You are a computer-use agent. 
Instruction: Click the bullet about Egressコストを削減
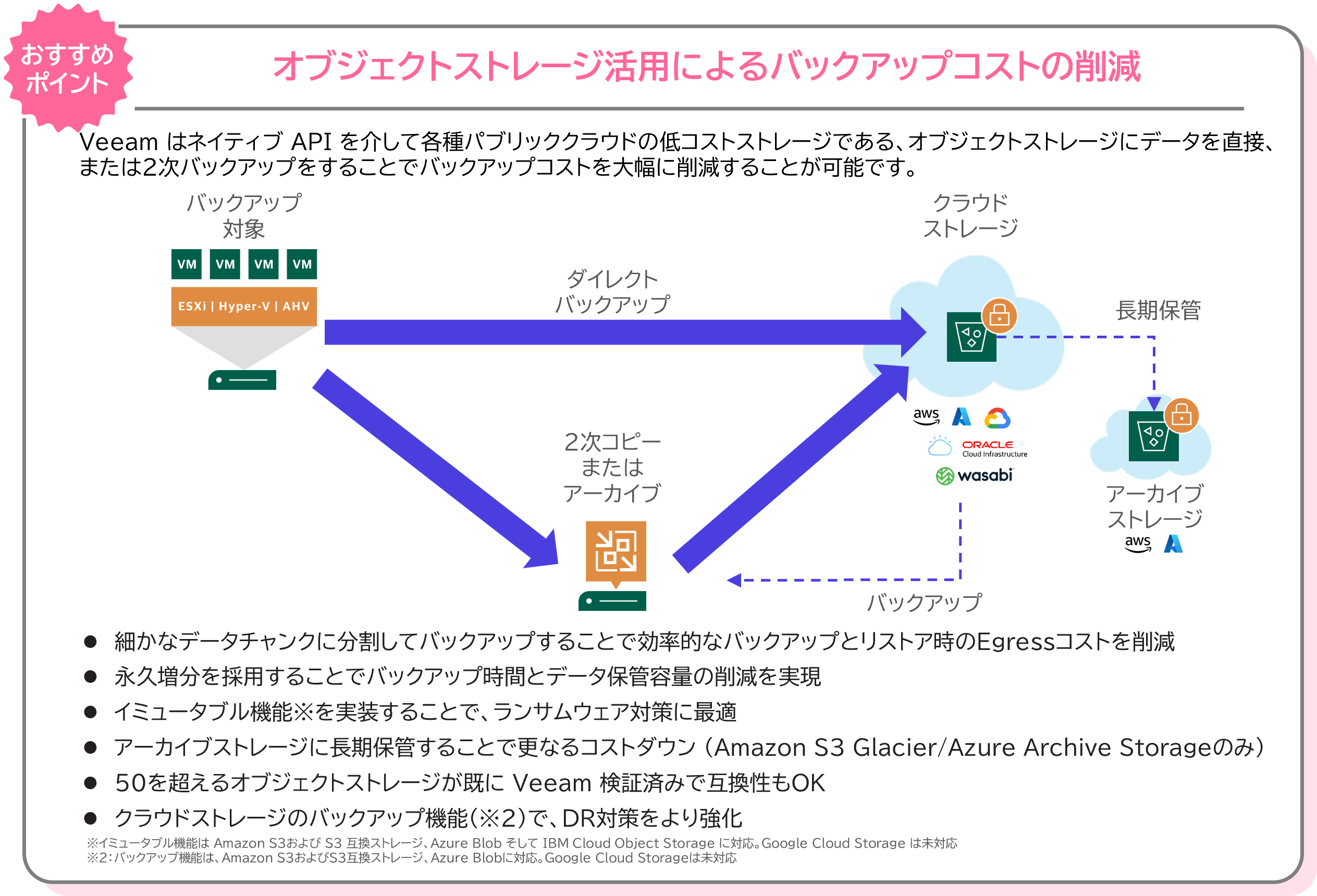point(644,642)
